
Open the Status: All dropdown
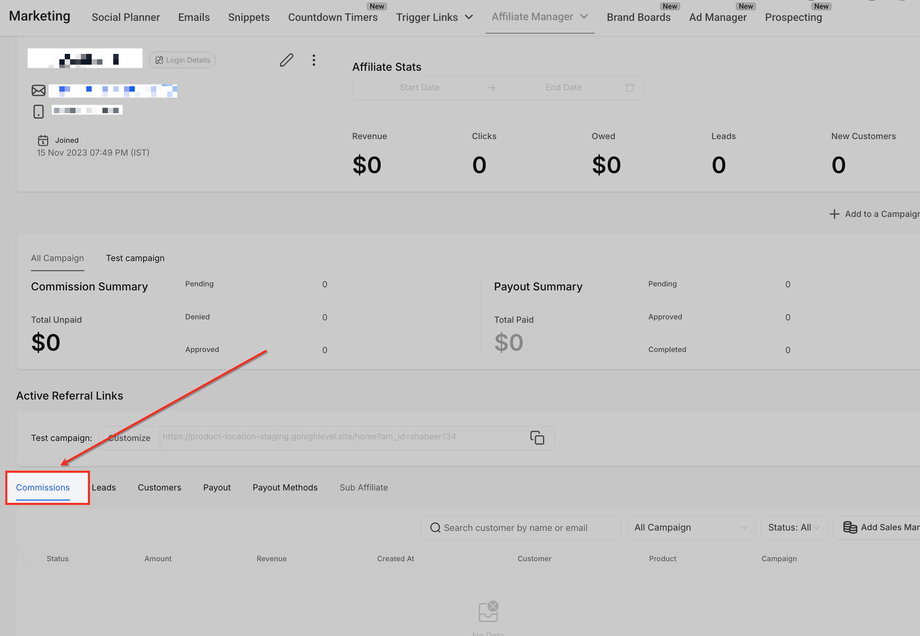tap(796, 528)
